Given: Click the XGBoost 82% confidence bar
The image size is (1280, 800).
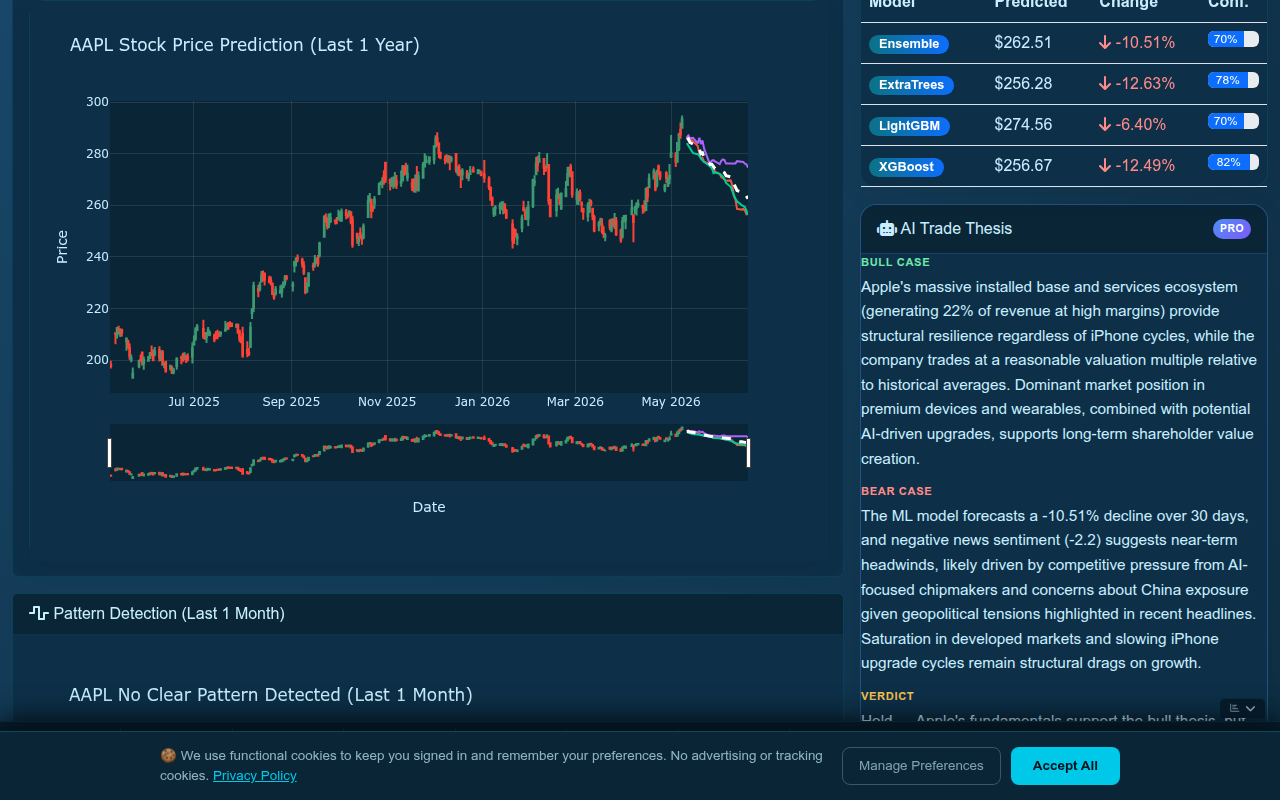Looking at the screenshot, I should coord(1233,162).
